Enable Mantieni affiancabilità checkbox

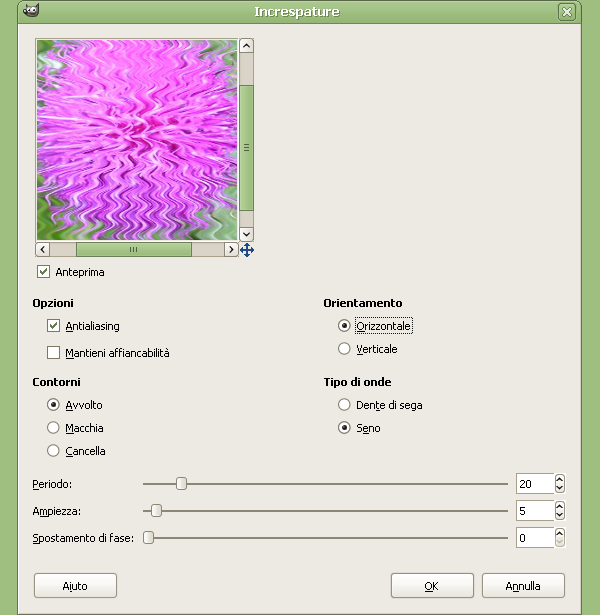pyautogui.click(x=54, y=353)
